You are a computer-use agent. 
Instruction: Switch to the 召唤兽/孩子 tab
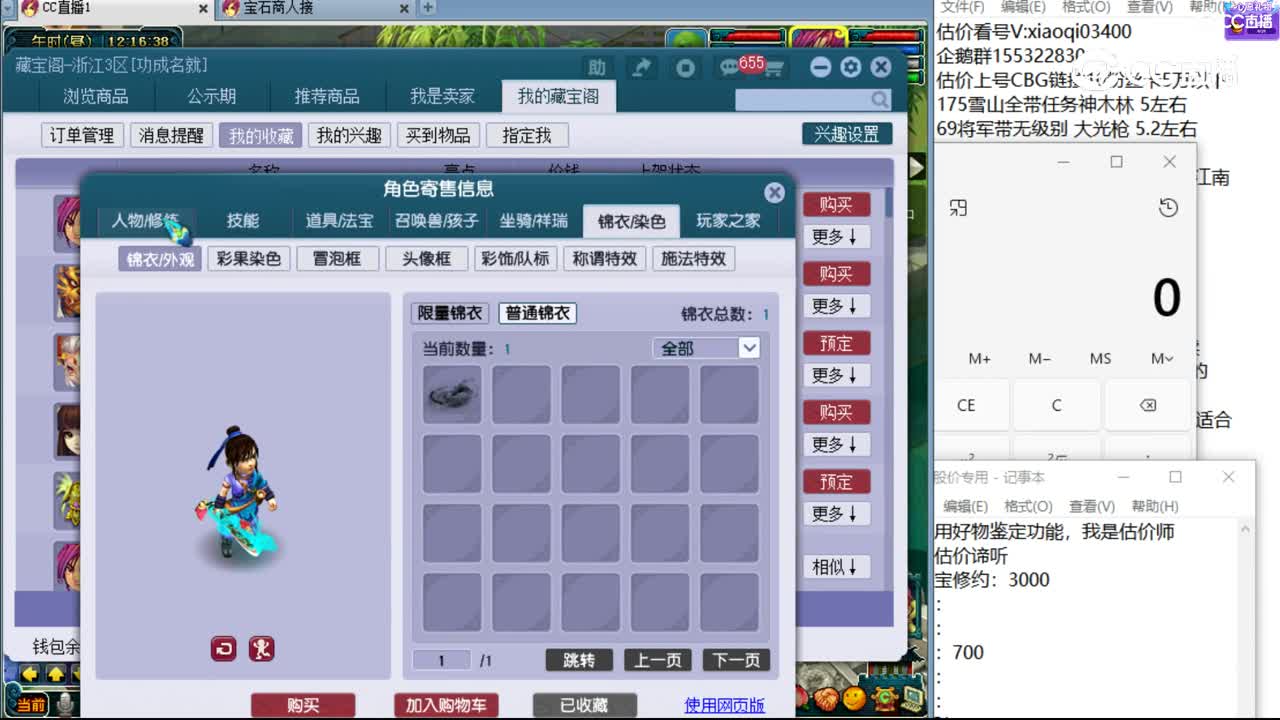[x=436, y=221]
